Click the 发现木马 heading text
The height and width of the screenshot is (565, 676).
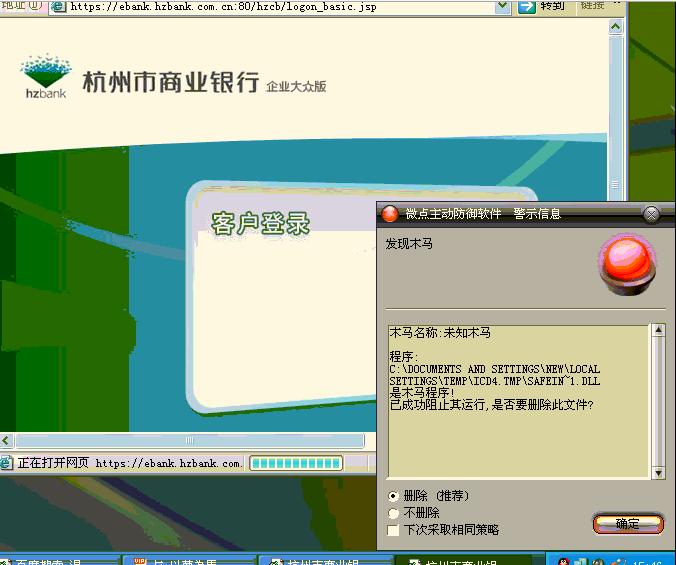coord(409,243)
